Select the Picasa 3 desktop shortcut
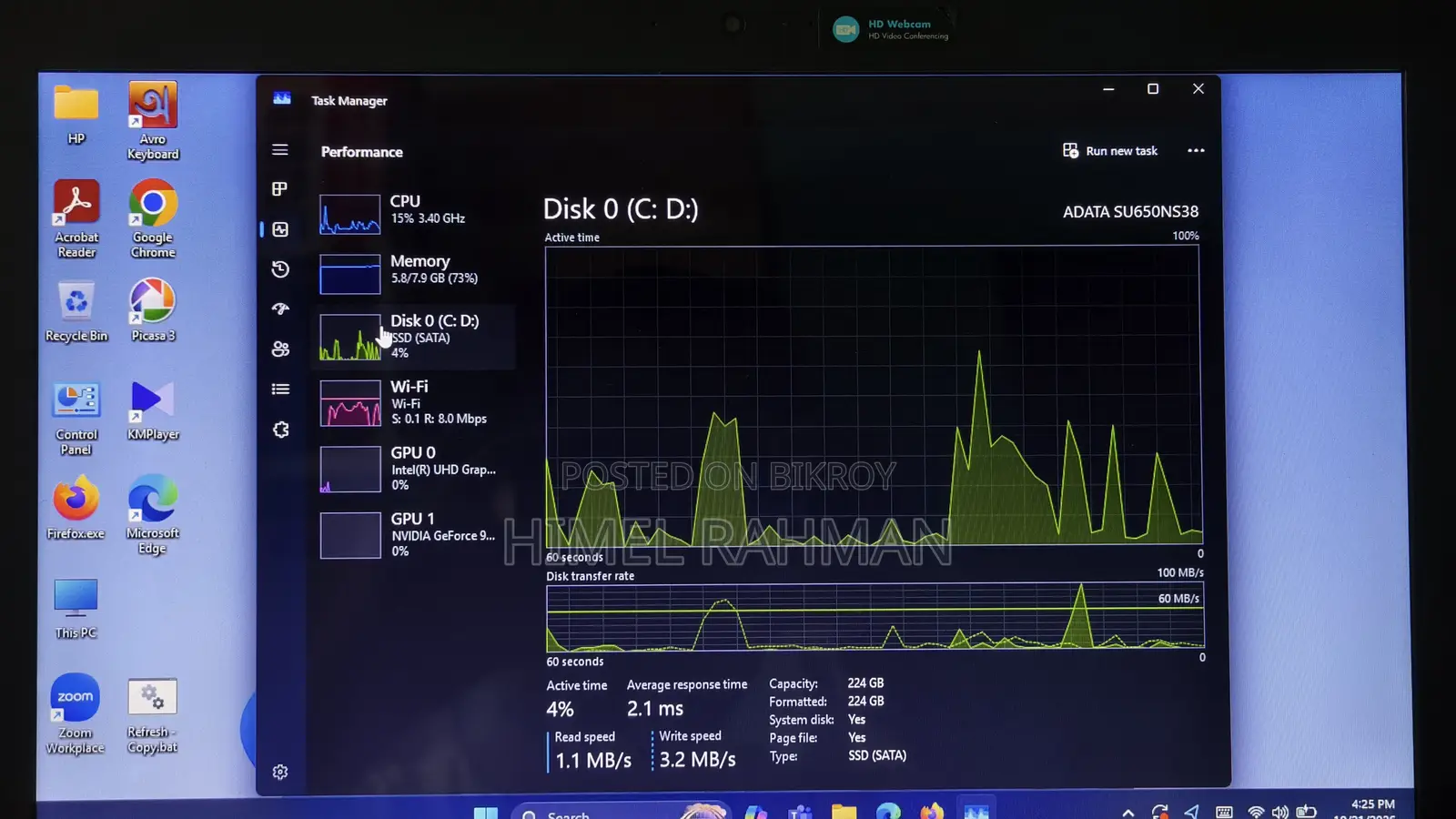This screenshot has width=1456, height=819. click(x=153, y=311)
